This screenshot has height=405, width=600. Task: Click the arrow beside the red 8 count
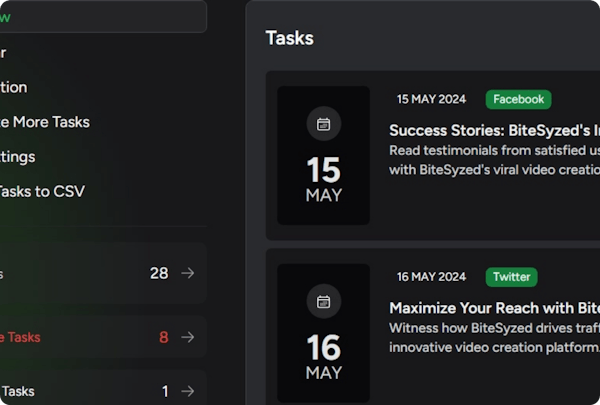[188, 337]
